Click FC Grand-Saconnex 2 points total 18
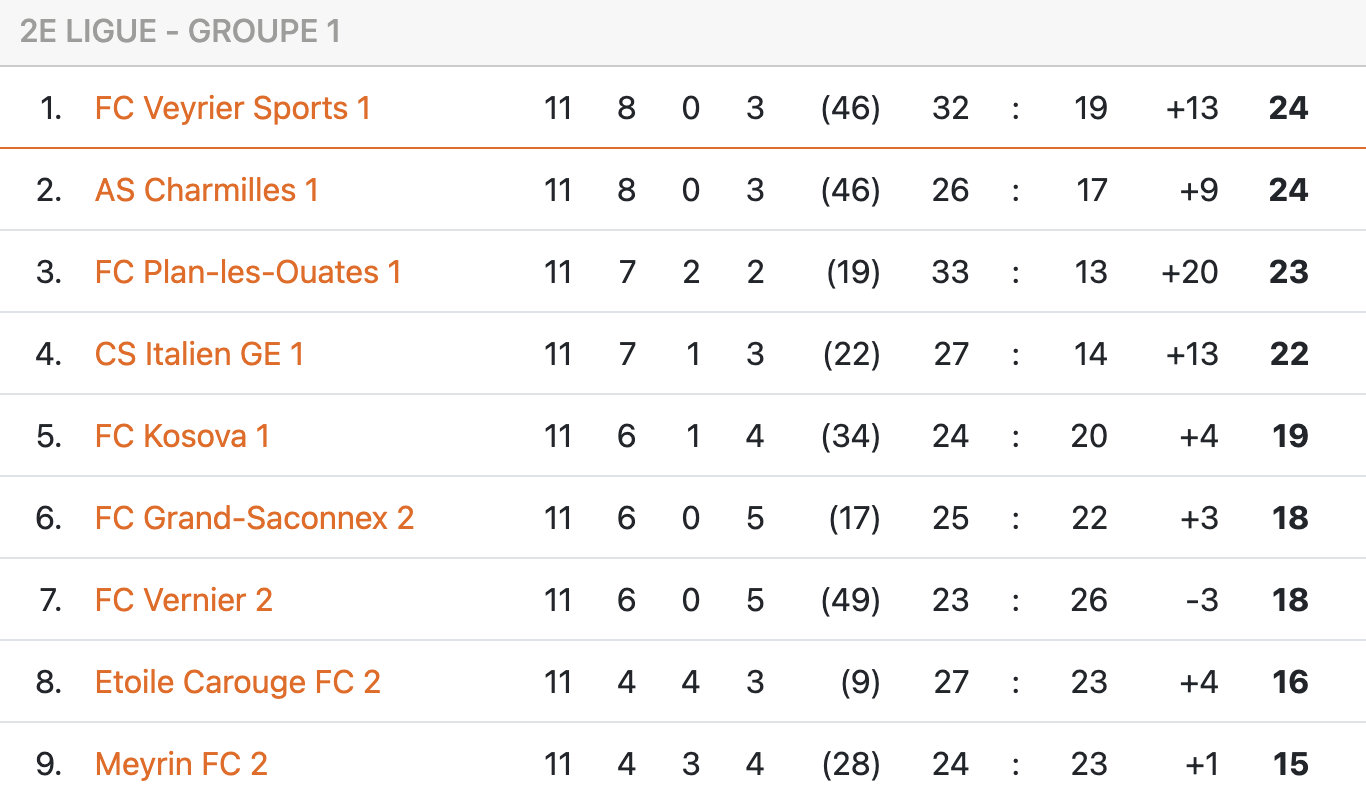 1290,518
